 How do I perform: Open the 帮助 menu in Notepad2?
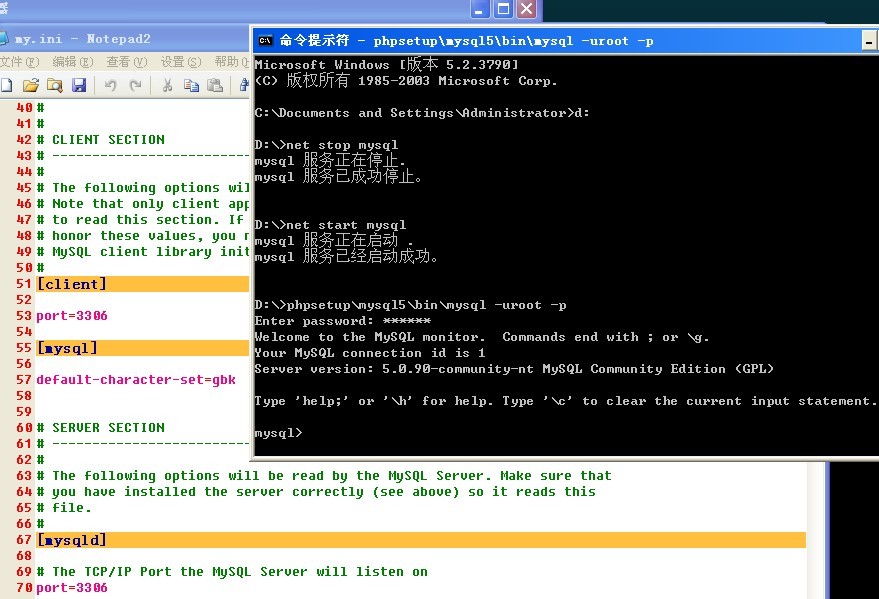coord(231,61)
